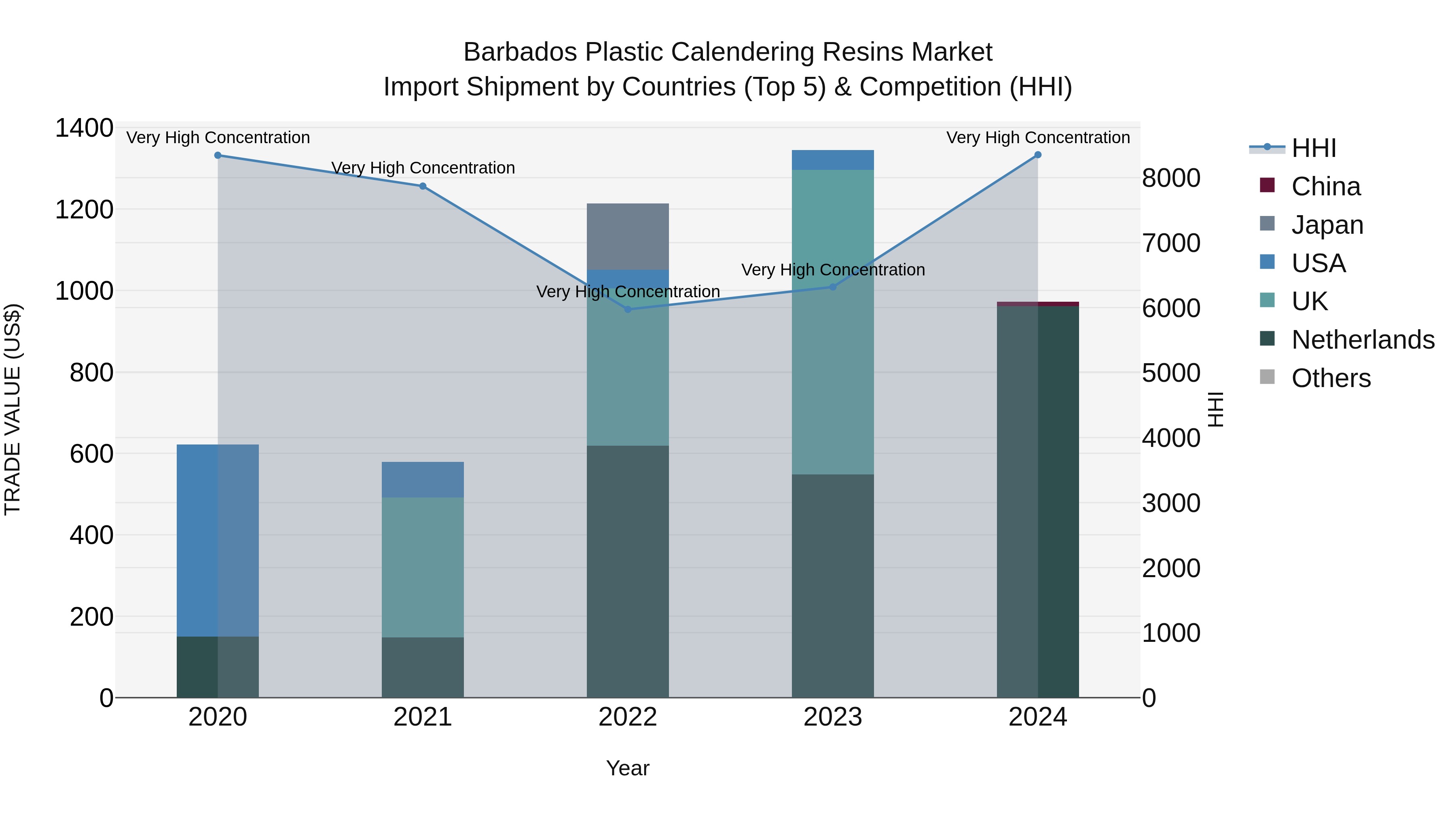Image resolution: width=1456 pixels, height=819 pixels.
Task: Click the China bar segment atop 2024
Action: coord(1038,304)
